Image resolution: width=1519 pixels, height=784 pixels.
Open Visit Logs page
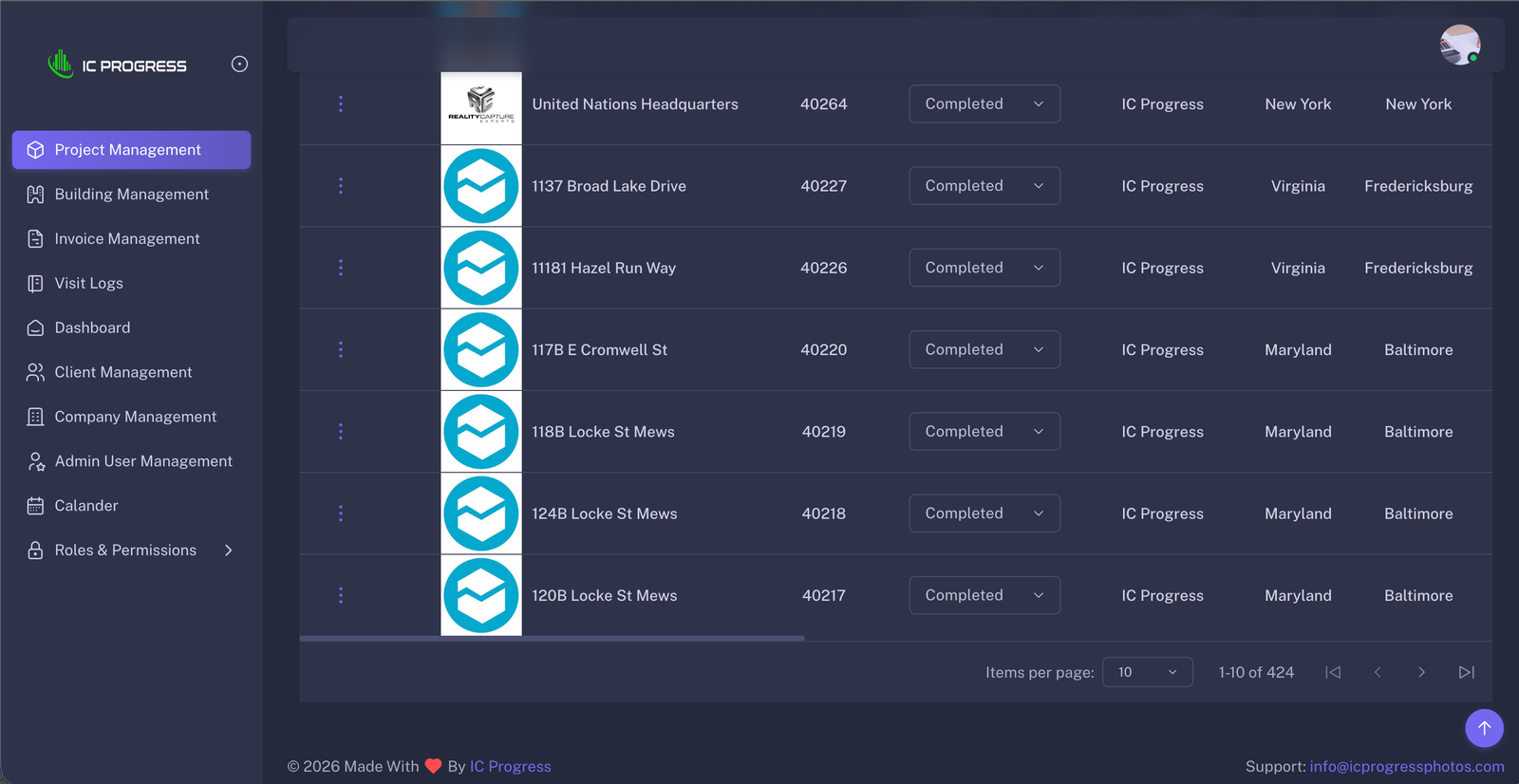(131, 283)
